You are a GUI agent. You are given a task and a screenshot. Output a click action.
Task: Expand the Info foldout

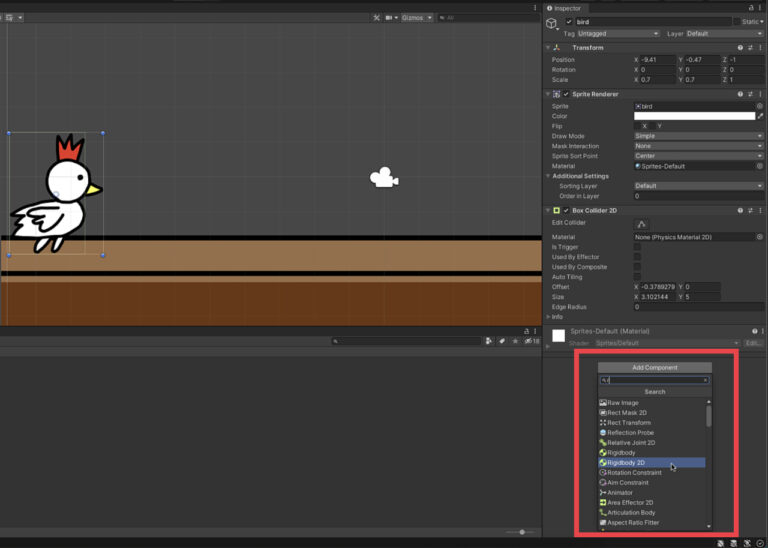549,317
